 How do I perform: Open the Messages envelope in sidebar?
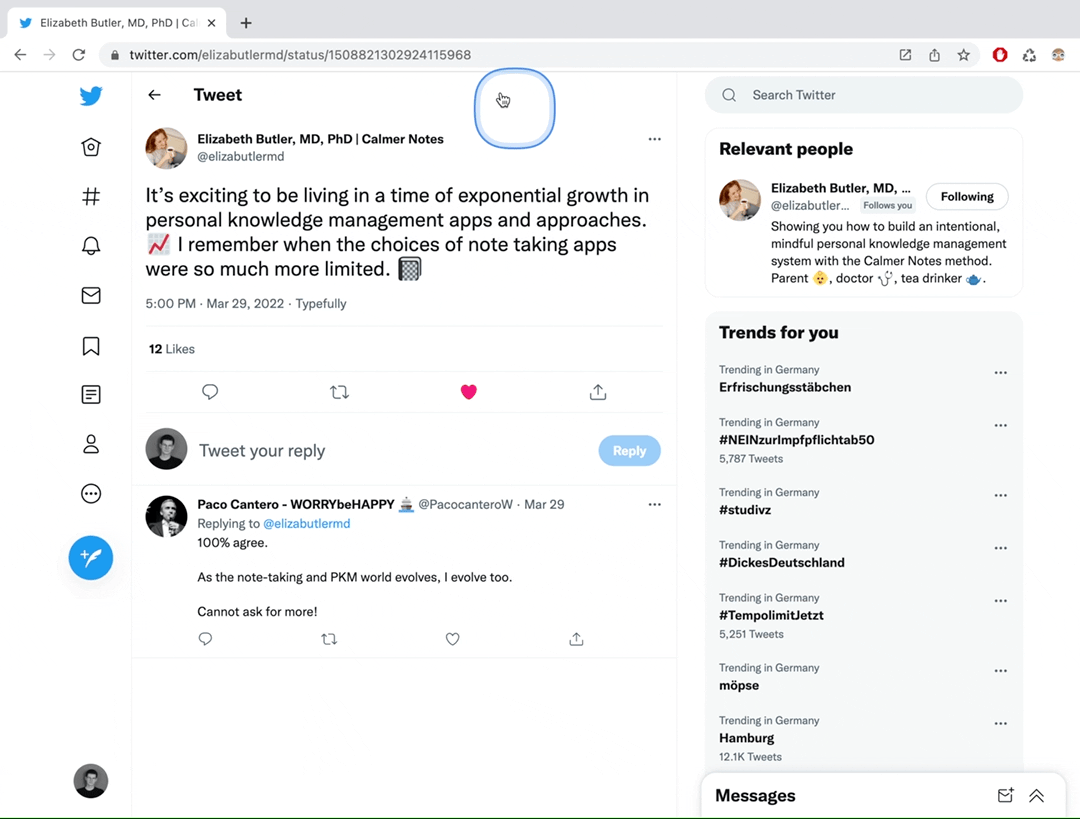point(91,295)
